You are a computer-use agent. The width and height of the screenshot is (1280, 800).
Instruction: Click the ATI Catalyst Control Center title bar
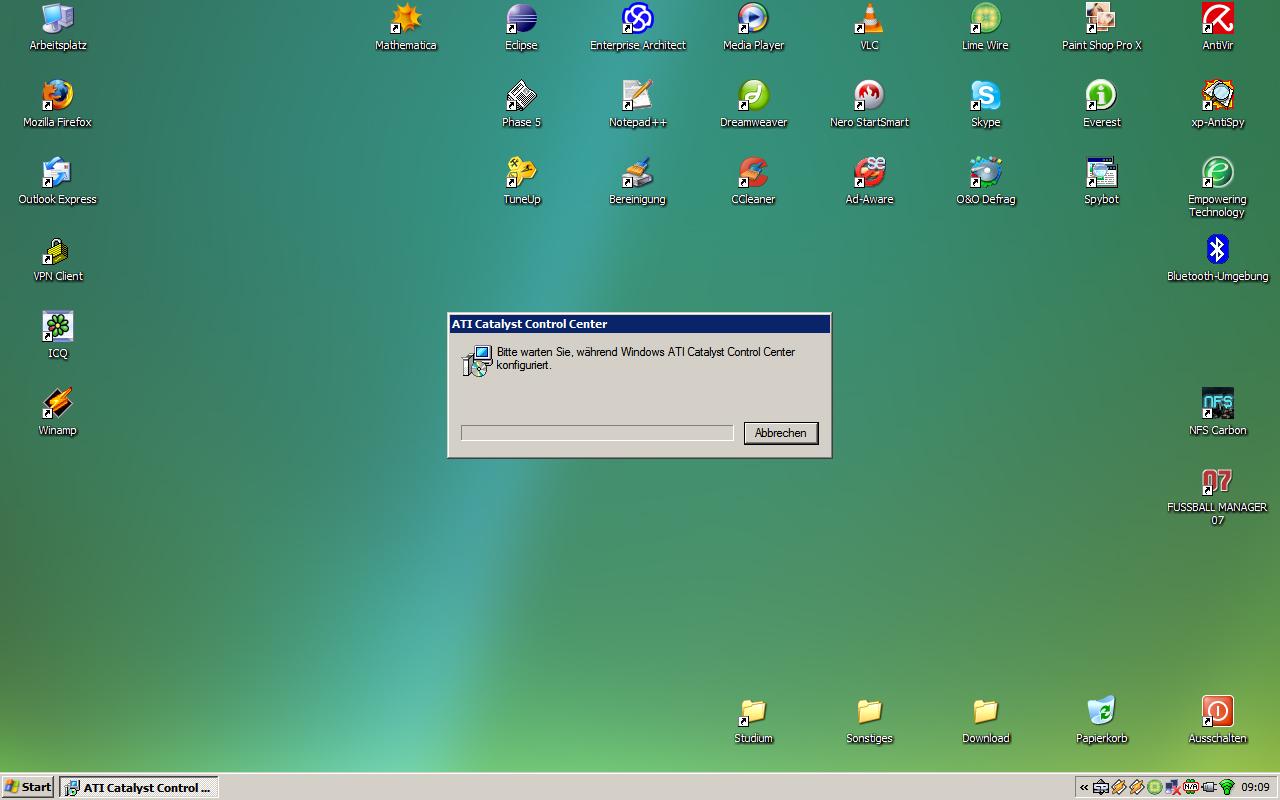[639, 324]
